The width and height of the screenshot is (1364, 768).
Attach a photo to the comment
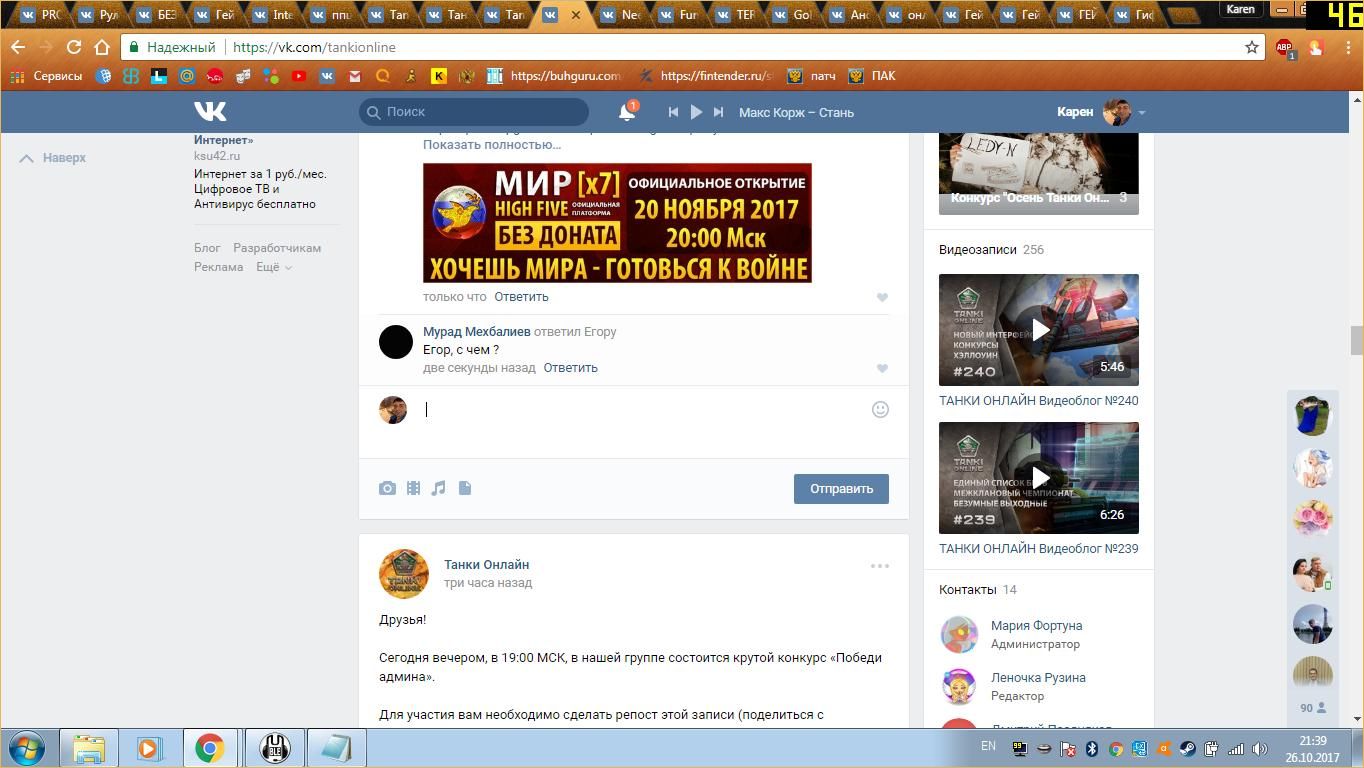[x=387, y=488]
